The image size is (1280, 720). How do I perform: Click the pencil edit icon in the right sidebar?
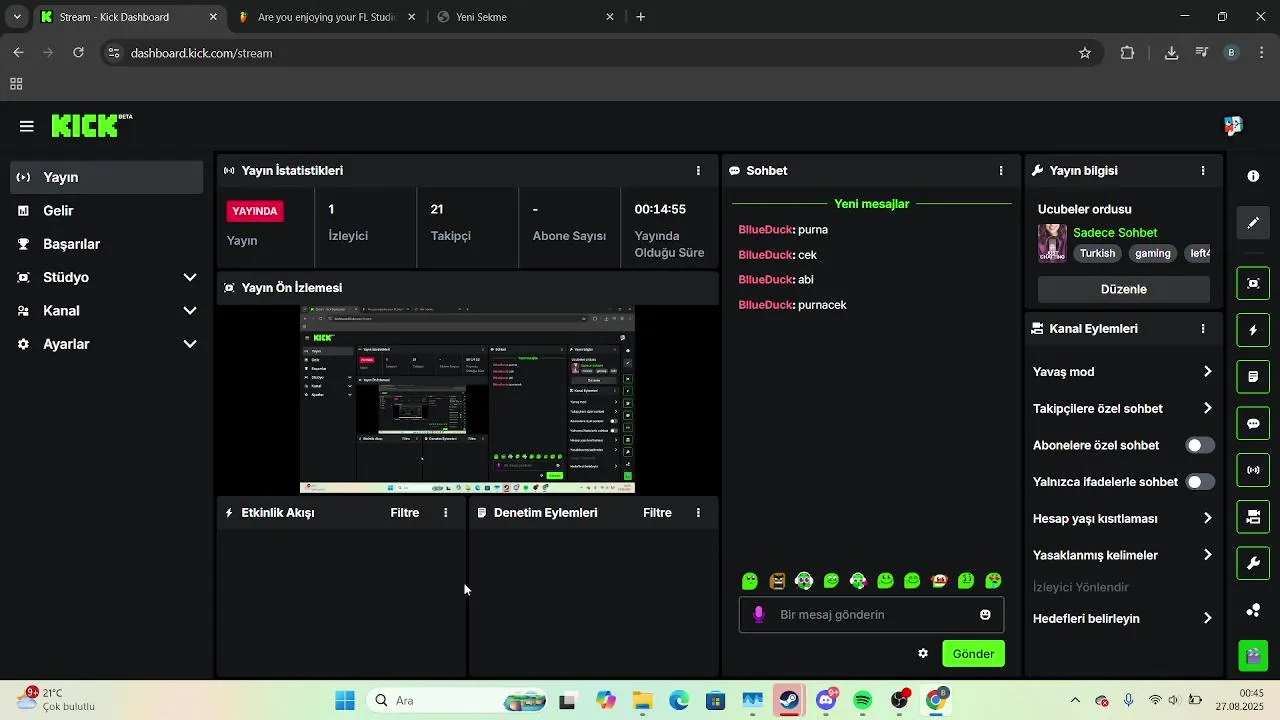coord(1253,223)
